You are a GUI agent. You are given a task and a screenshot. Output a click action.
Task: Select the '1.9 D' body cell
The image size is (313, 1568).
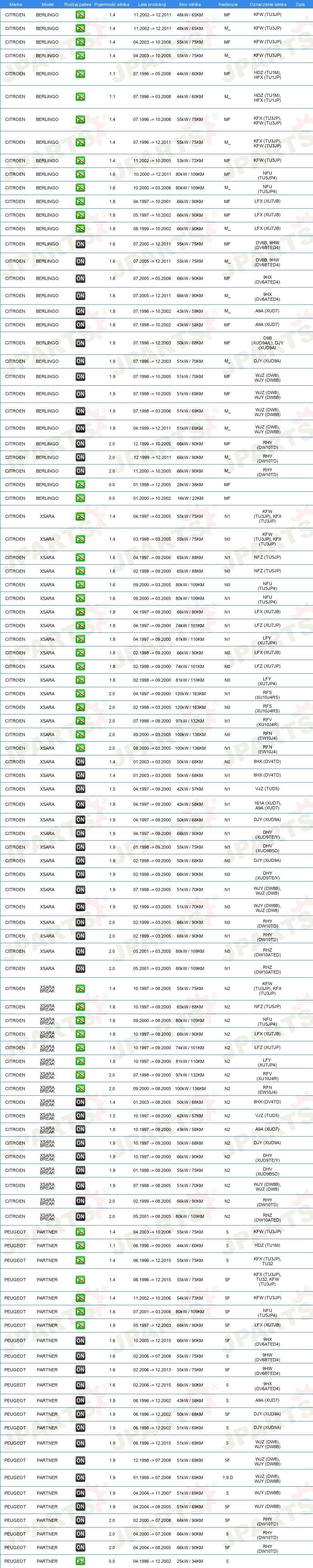point(227,1478)
